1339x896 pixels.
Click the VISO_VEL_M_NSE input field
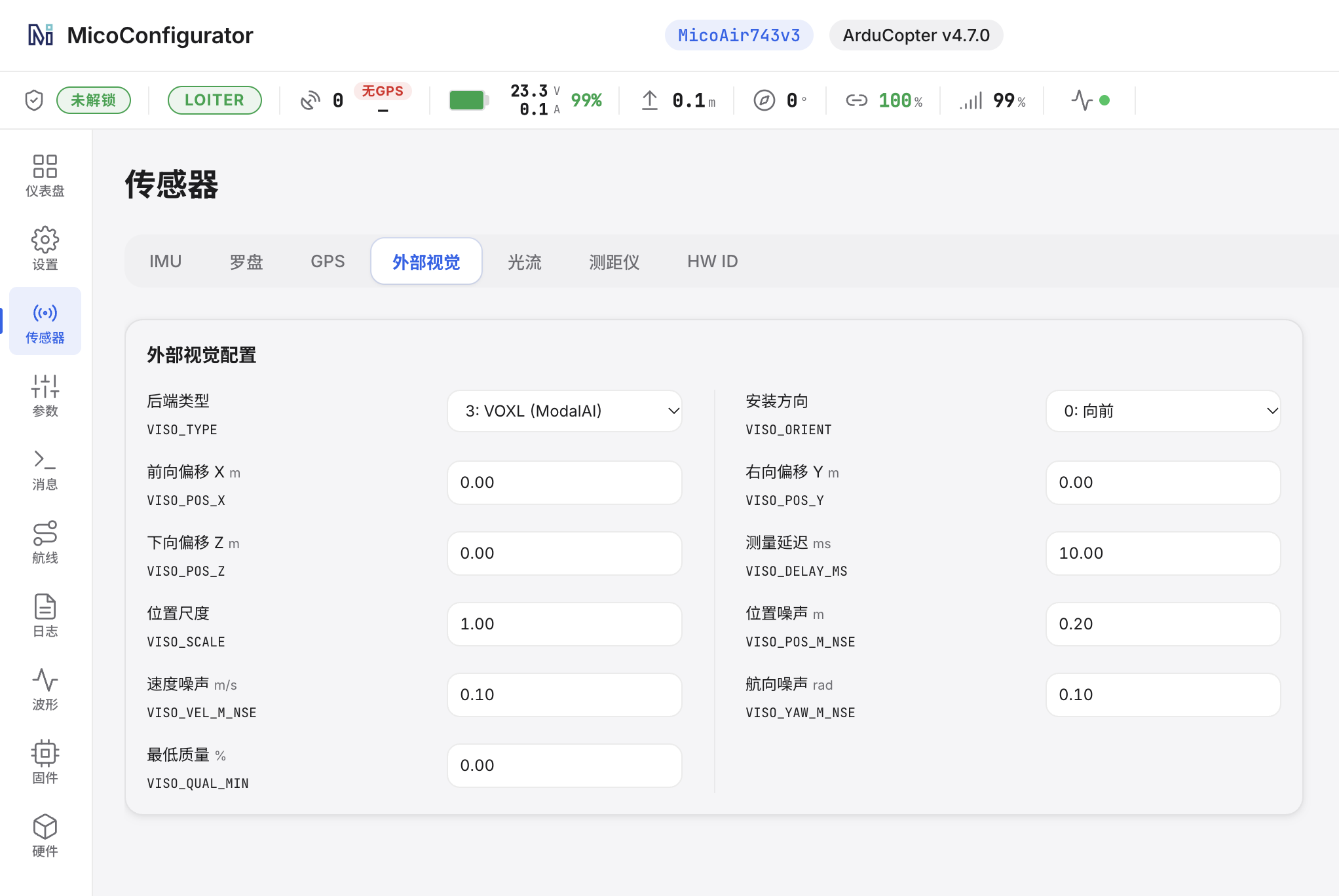pyautogui.click(x=565, y=695)
